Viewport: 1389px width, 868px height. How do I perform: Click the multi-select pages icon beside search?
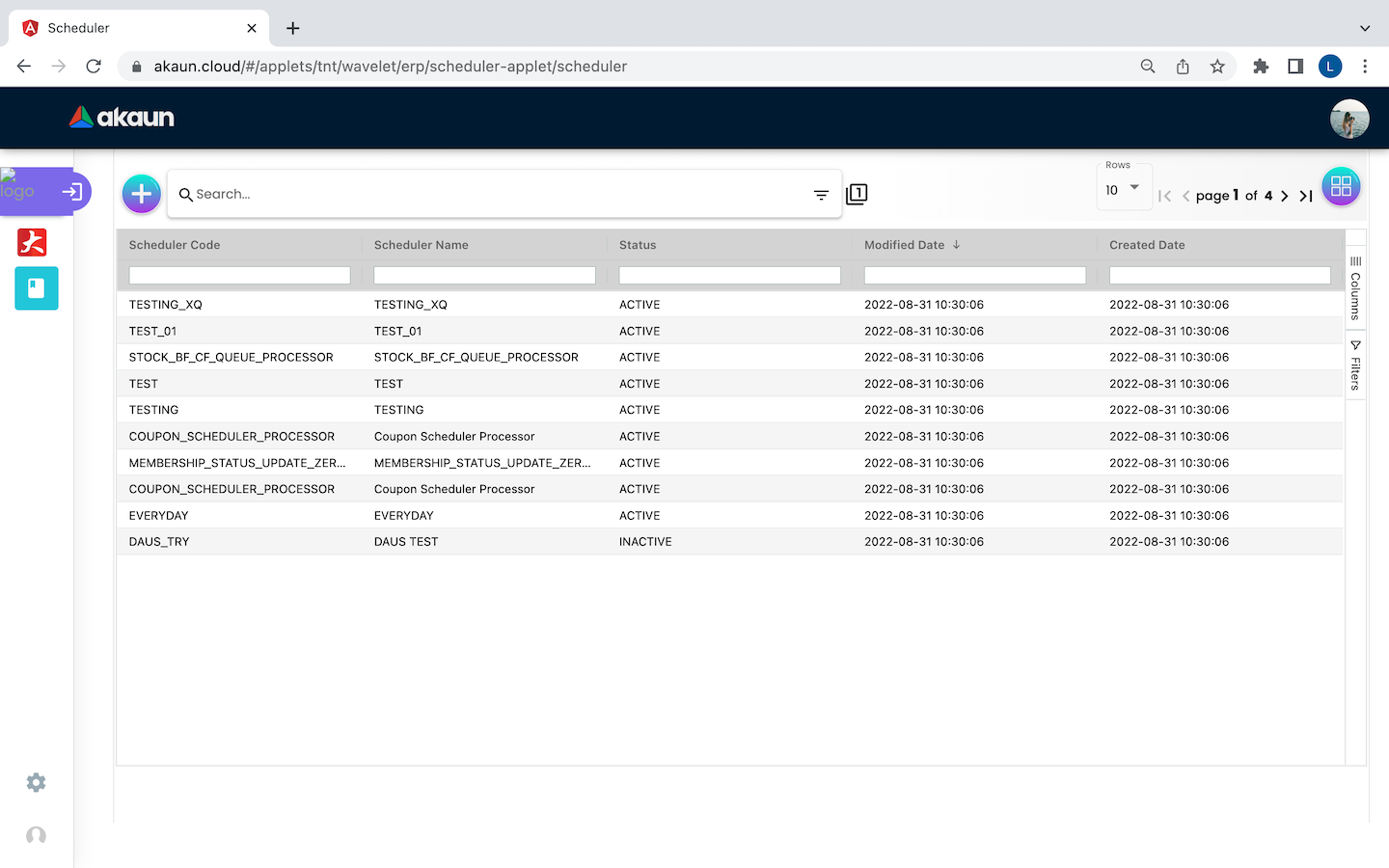[x=857, y=195]
